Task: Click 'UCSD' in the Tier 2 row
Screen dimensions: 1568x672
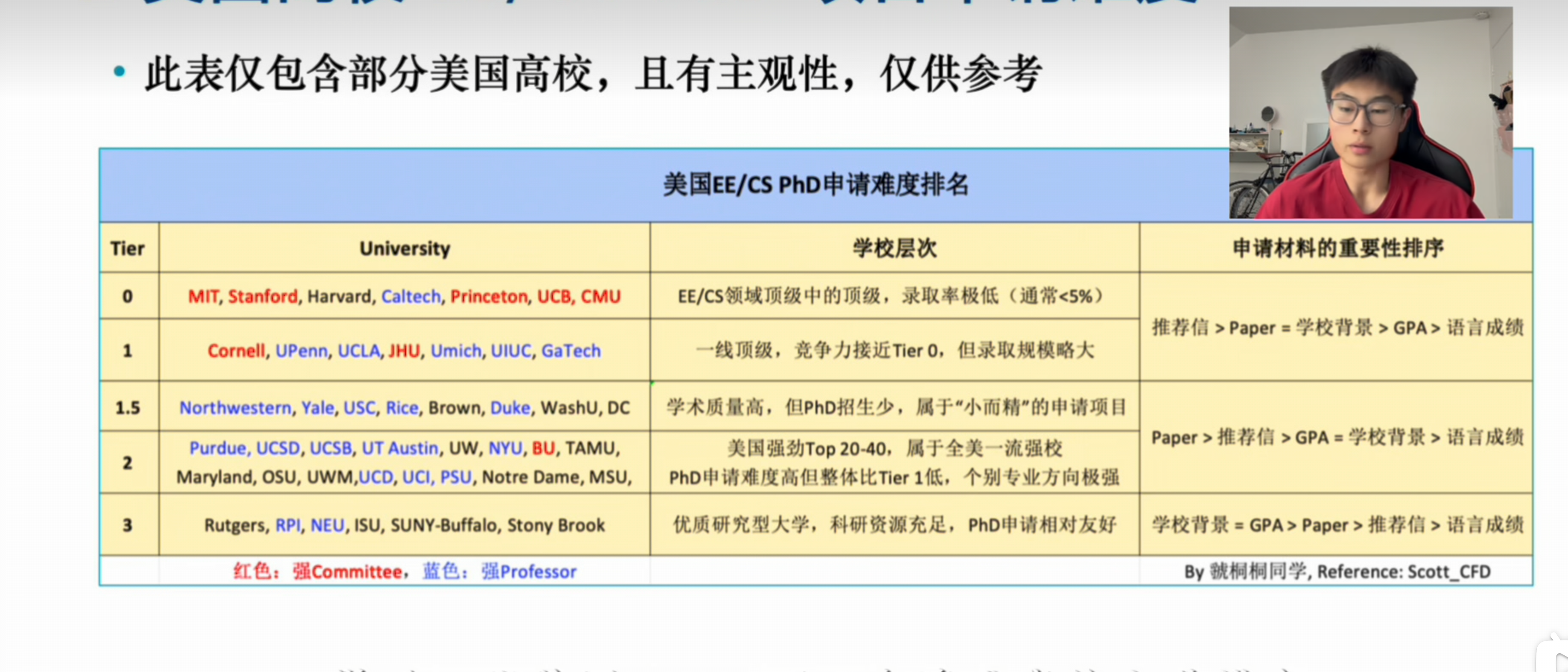Action: tap(278, 448)
